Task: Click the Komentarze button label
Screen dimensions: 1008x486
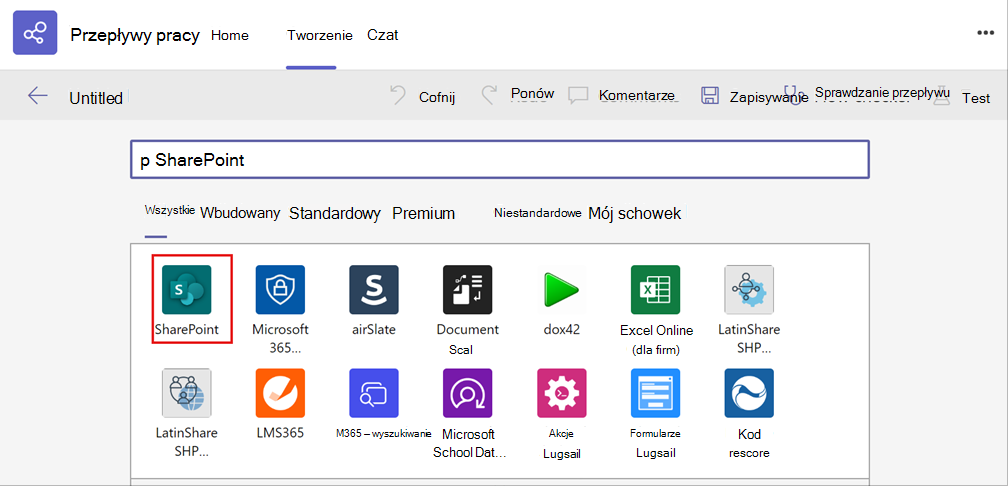Action: 636,95
